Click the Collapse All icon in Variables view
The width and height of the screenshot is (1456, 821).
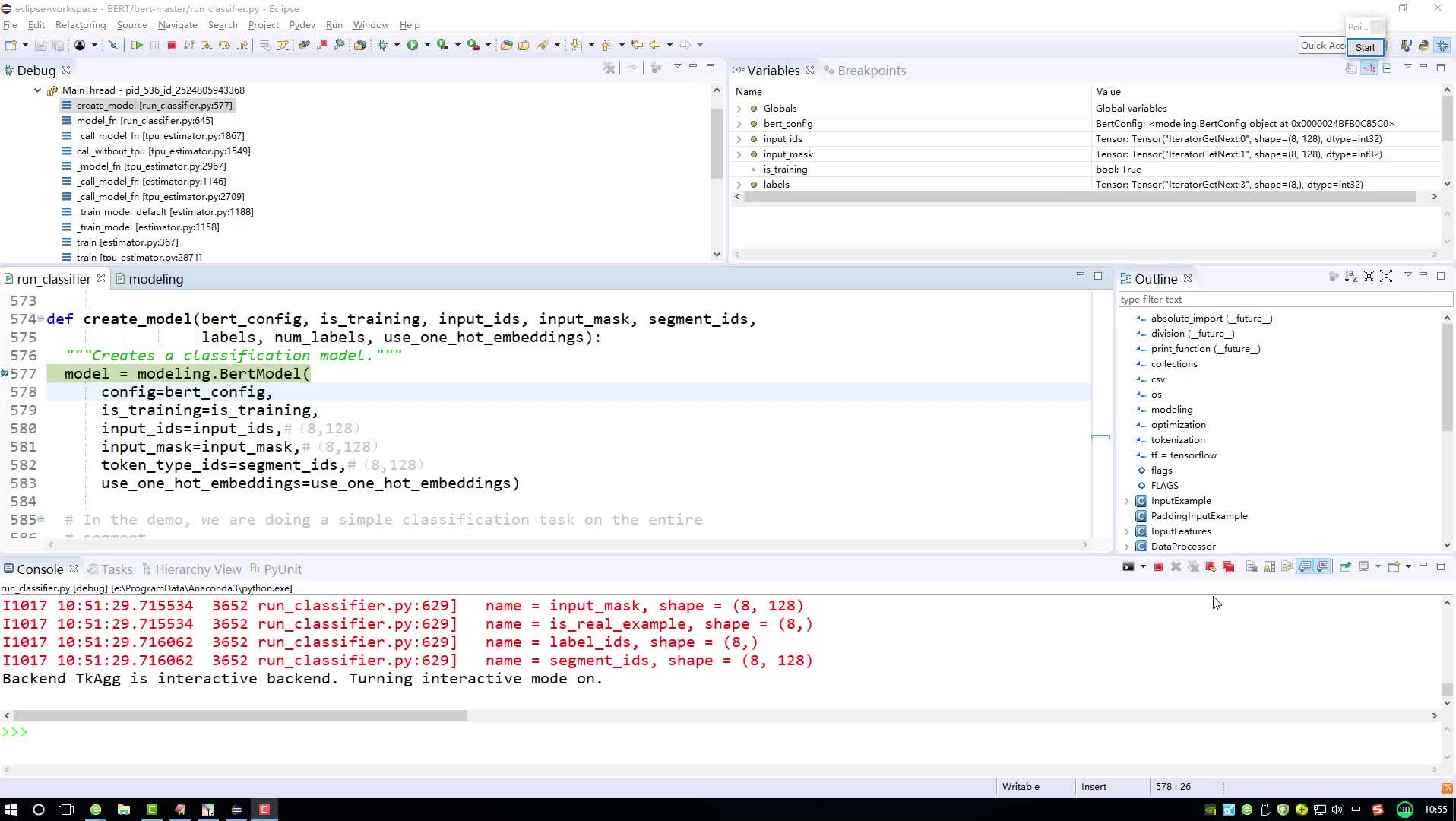1387,68
